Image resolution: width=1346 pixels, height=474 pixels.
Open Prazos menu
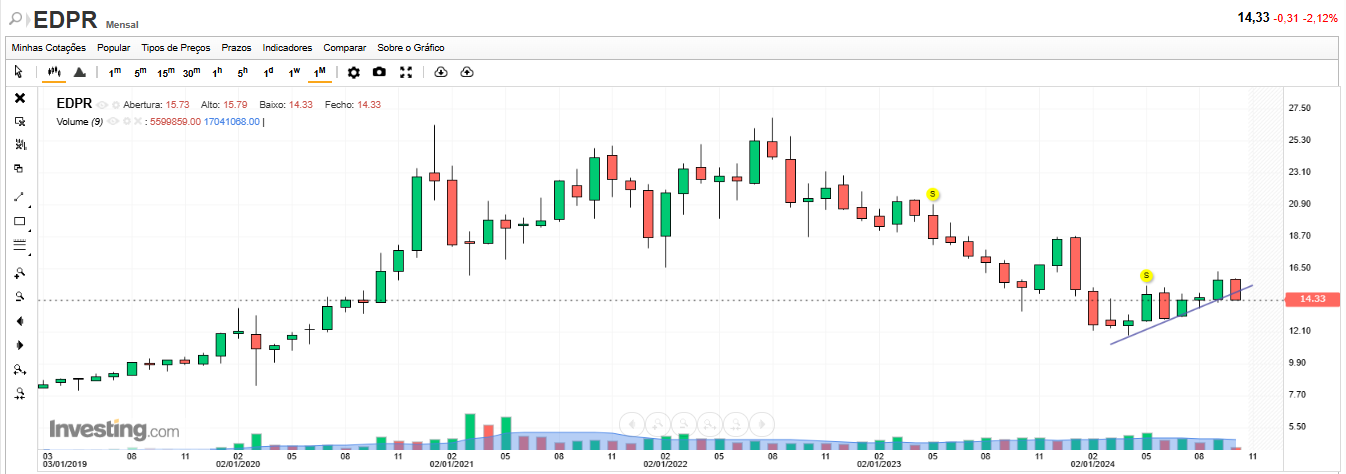point(237,47)
